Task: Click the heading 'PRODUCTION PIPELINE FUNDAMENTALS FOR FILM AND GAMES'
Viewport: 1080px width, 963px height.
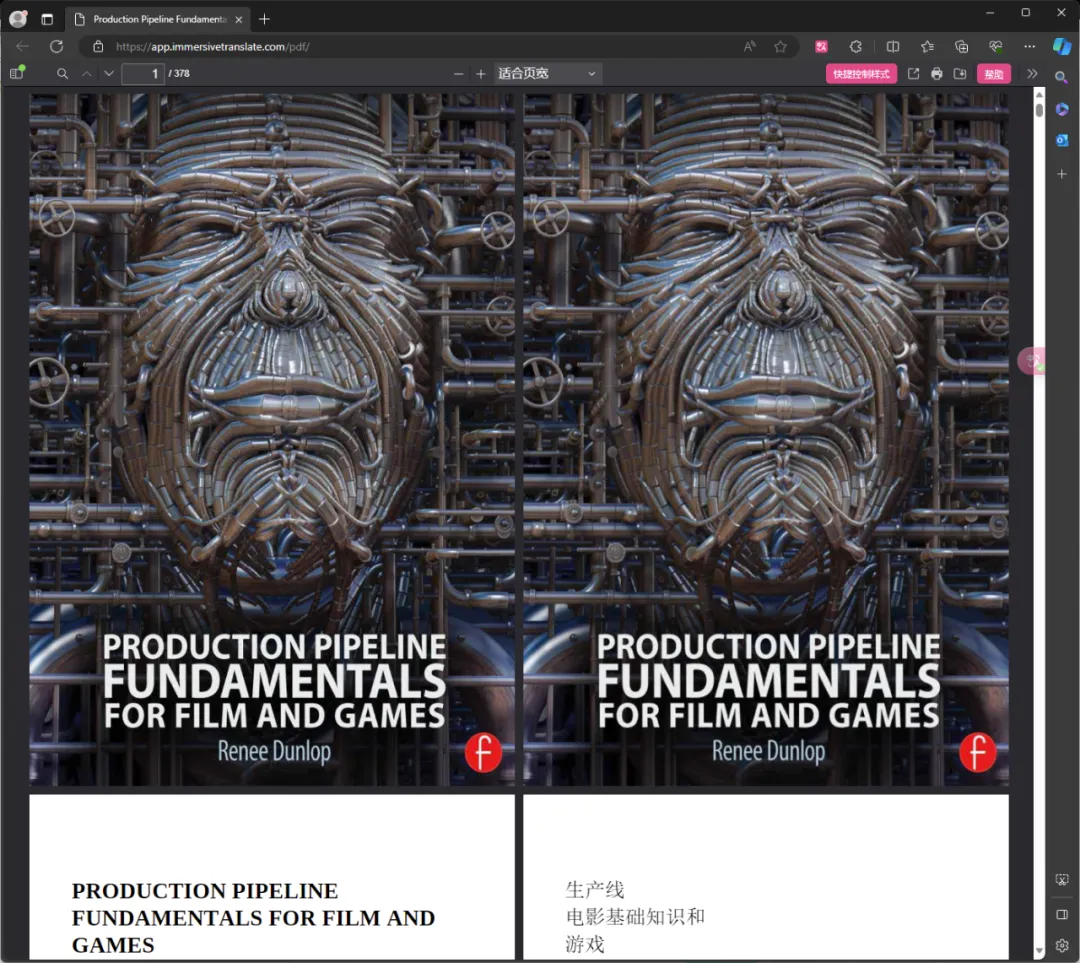Action: click(253, 918)
